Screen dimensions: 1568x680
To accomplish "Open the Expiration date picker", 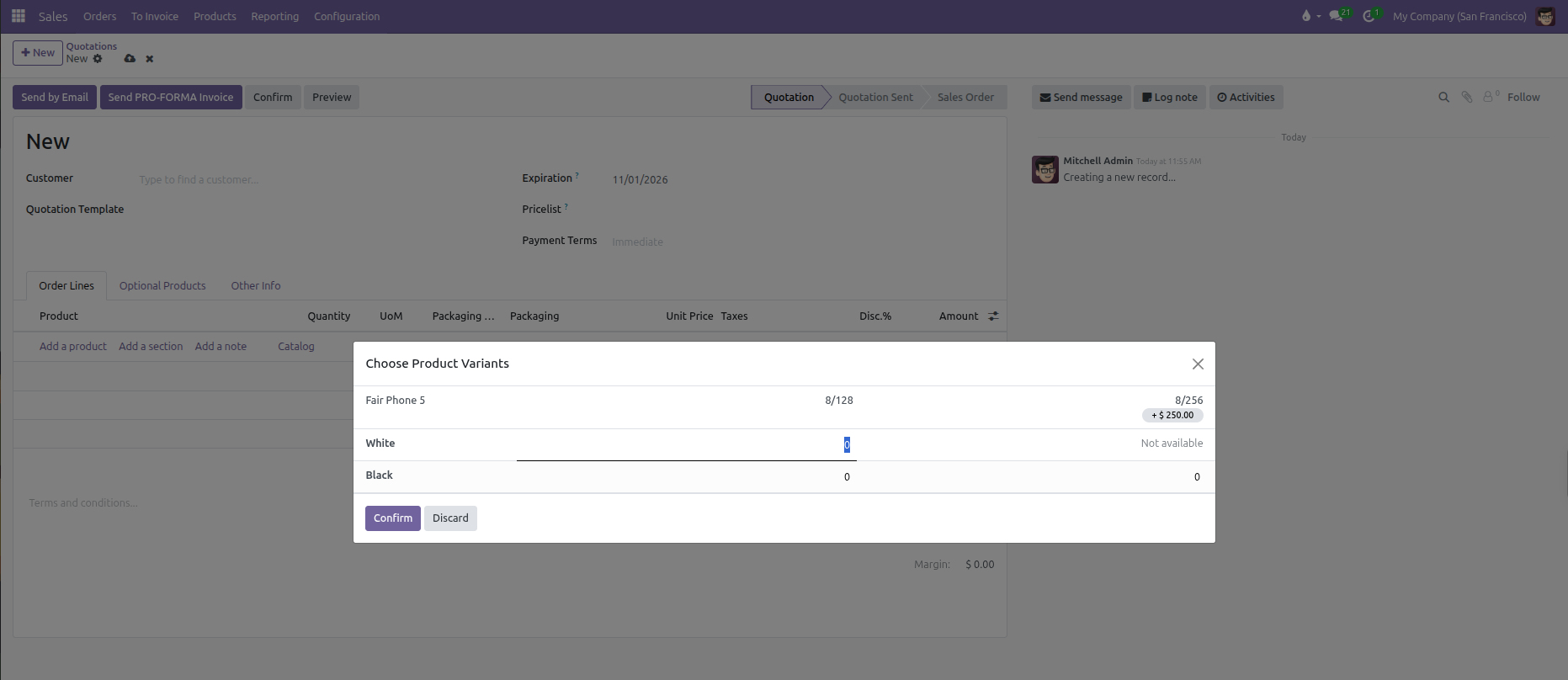I will (x=801, y=179).
